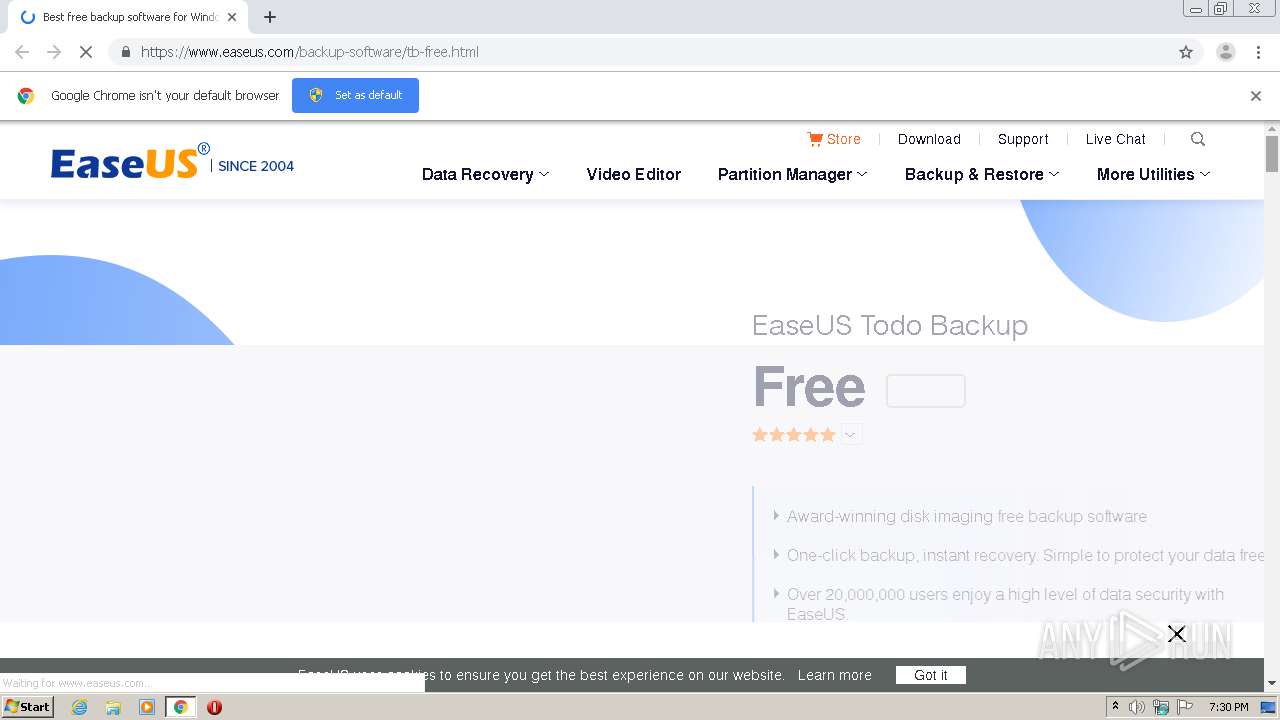Close the overlay with X near bottom right
Viewport: 1280px width, 720px height.
(x=1177, y=633)
